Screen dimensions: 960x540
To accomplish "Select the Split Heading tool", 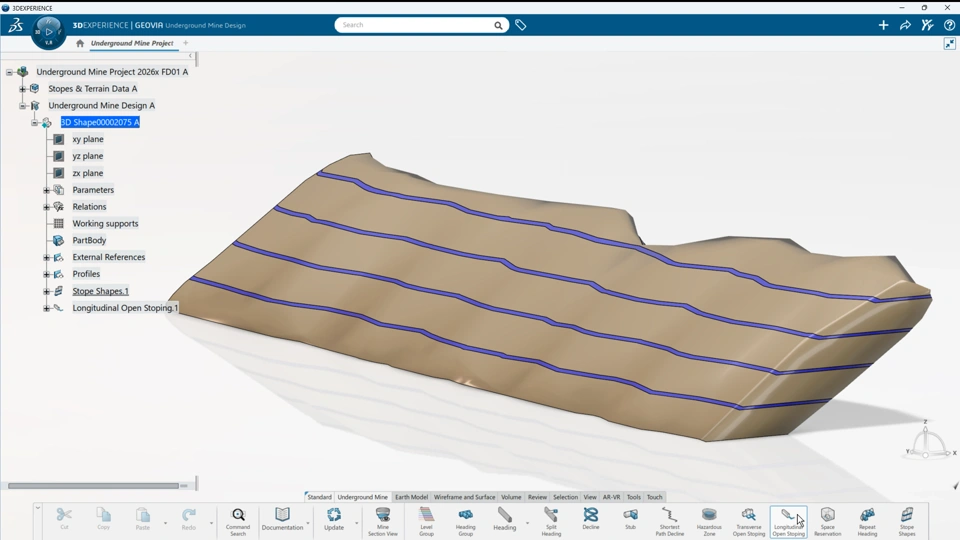I will [x=551, y=522].
